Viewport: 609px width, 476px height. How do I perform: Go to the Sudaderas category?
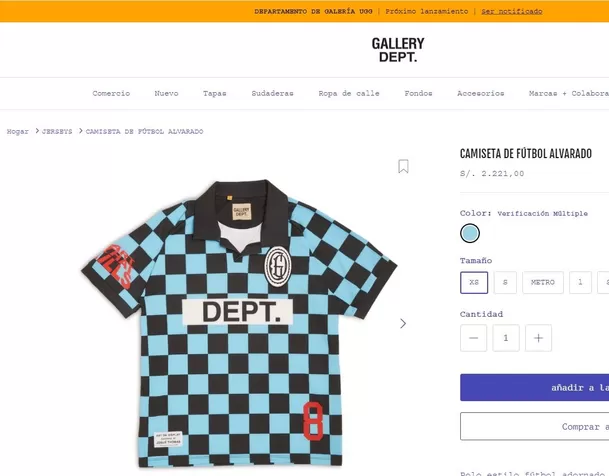click(x=272, y=93)
